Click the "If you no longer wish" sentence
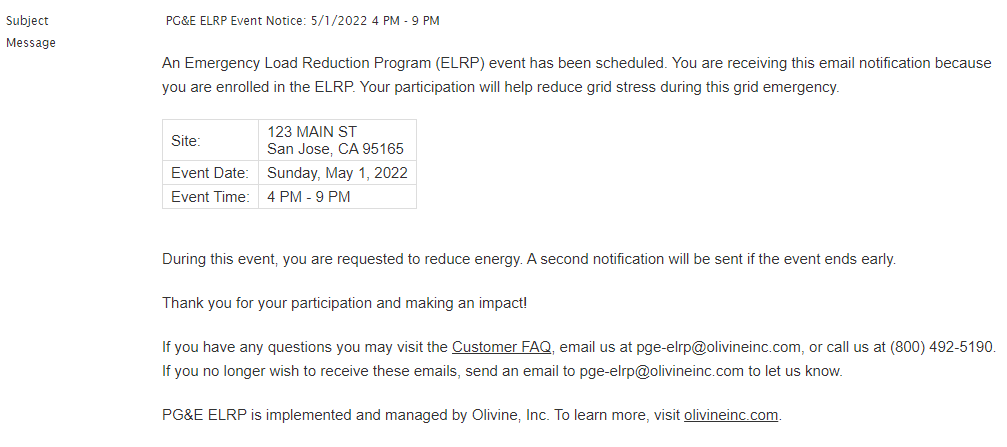This screenshot has width=1007, height=447. [502, 371]
